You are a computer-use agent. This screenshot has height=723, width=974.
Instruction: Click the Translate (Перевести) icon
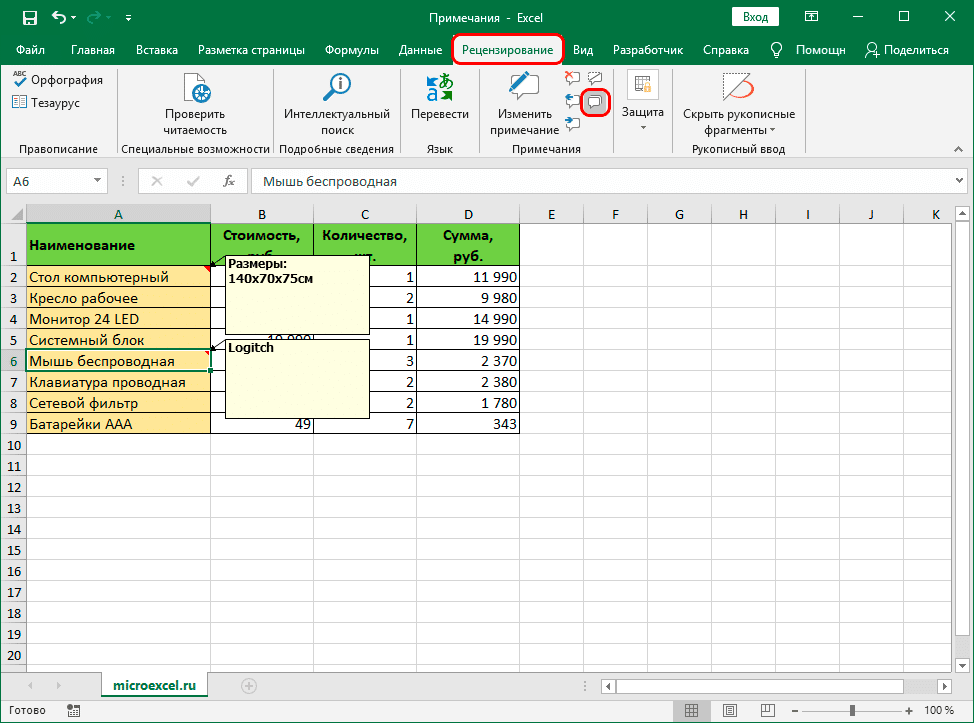(439, 90)
